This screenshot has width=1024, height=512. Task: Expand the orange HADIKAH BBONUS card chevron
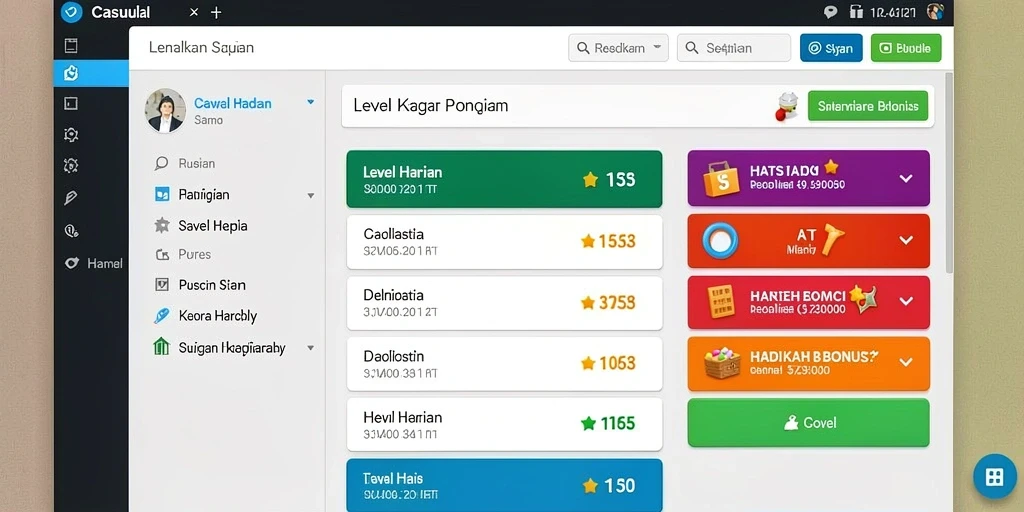pos(906,362)
